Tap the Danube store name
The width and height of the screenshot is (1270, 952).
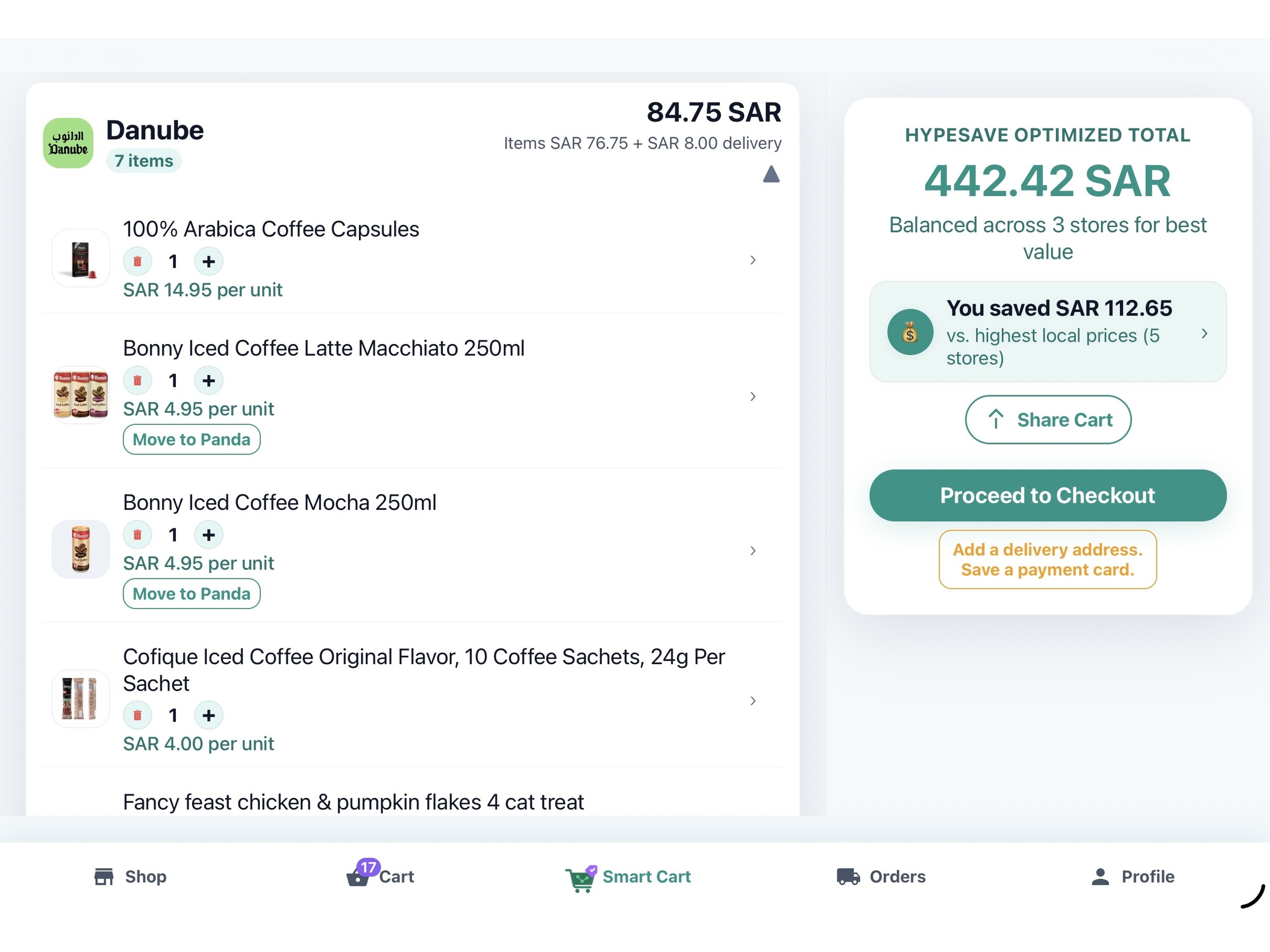155,130
